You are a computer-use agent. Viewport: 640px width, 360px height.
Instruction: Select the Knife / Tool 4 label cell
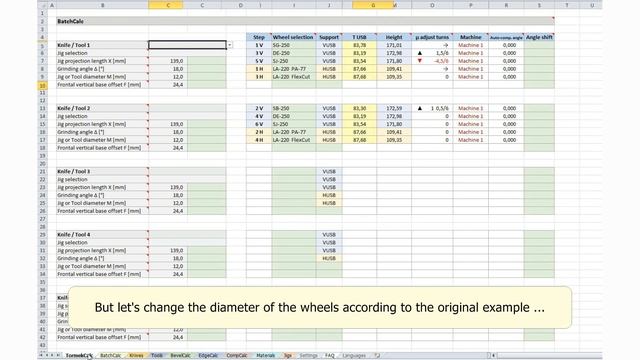pyautogui.click(x=102, y=235)
